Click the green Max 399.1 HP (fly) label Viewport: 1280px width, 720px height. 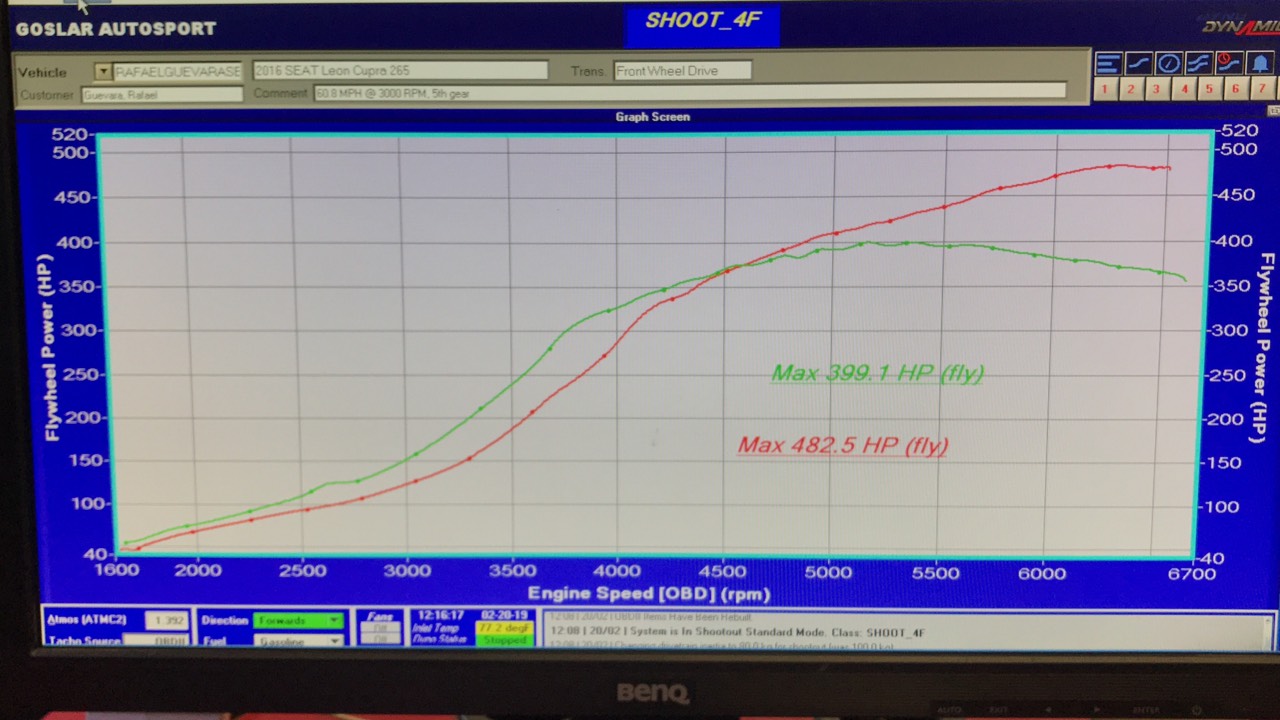[x=877, y=373]
